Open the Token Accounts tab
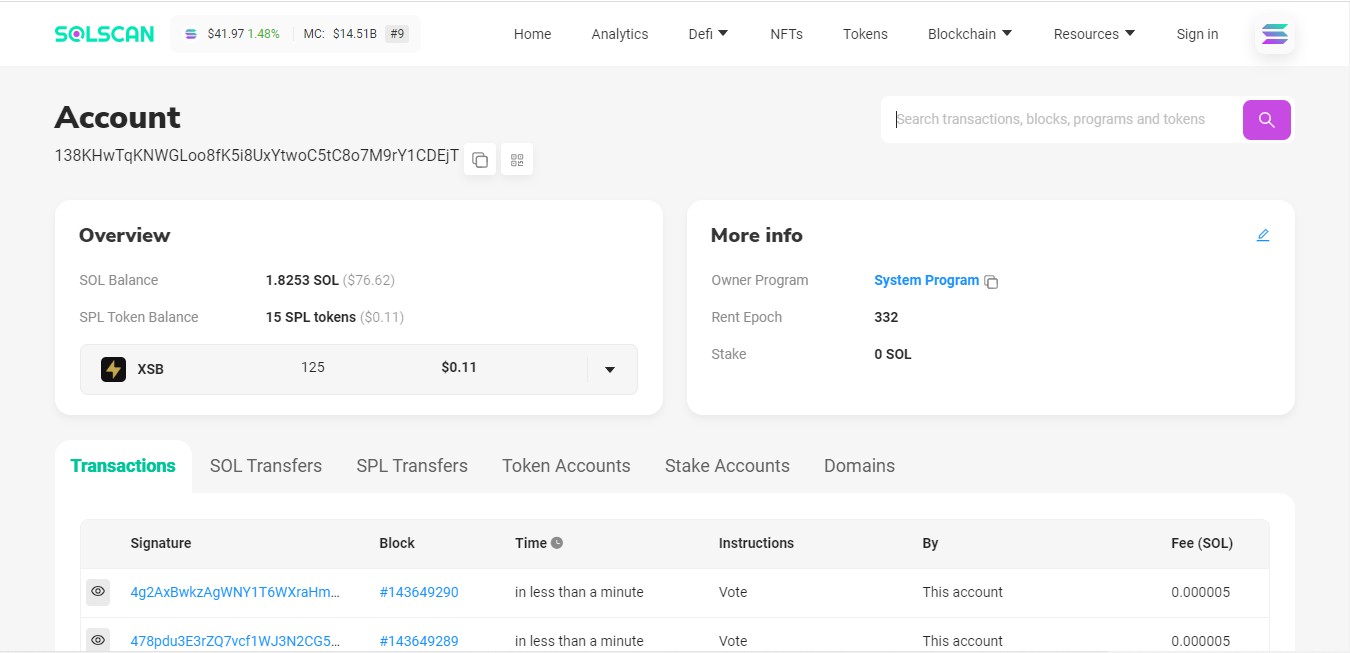Image resolution: width=1350 pixels, height=653 pixels. point(566,466)
